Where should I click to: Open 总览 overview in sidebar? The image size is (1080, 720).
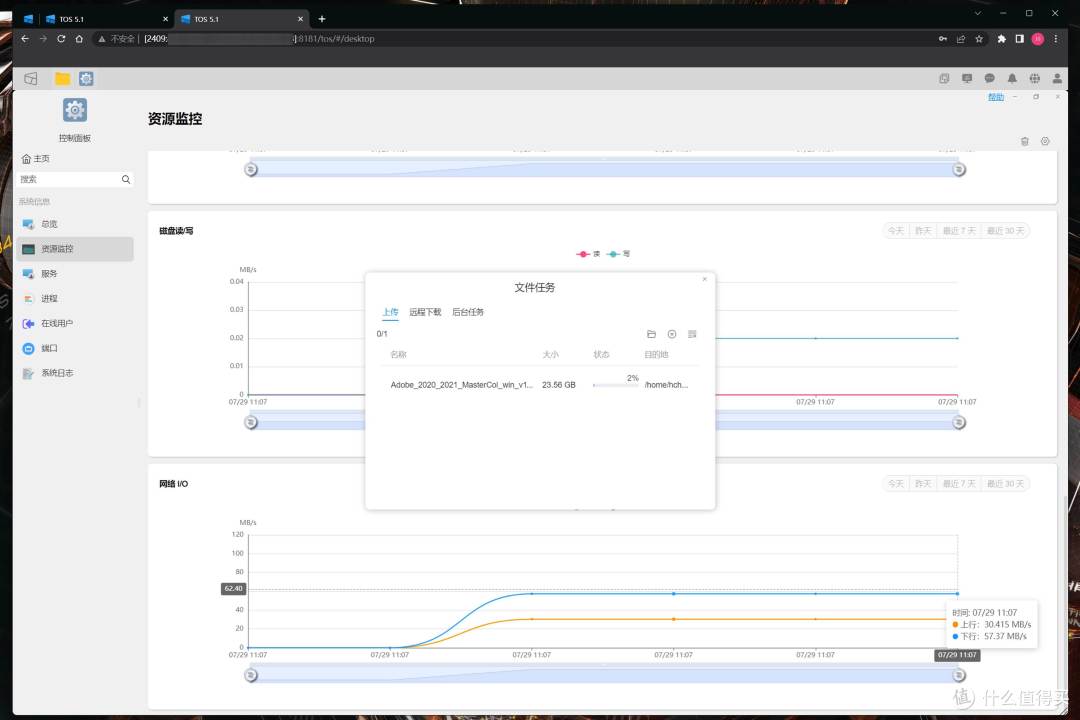(76, 224)
